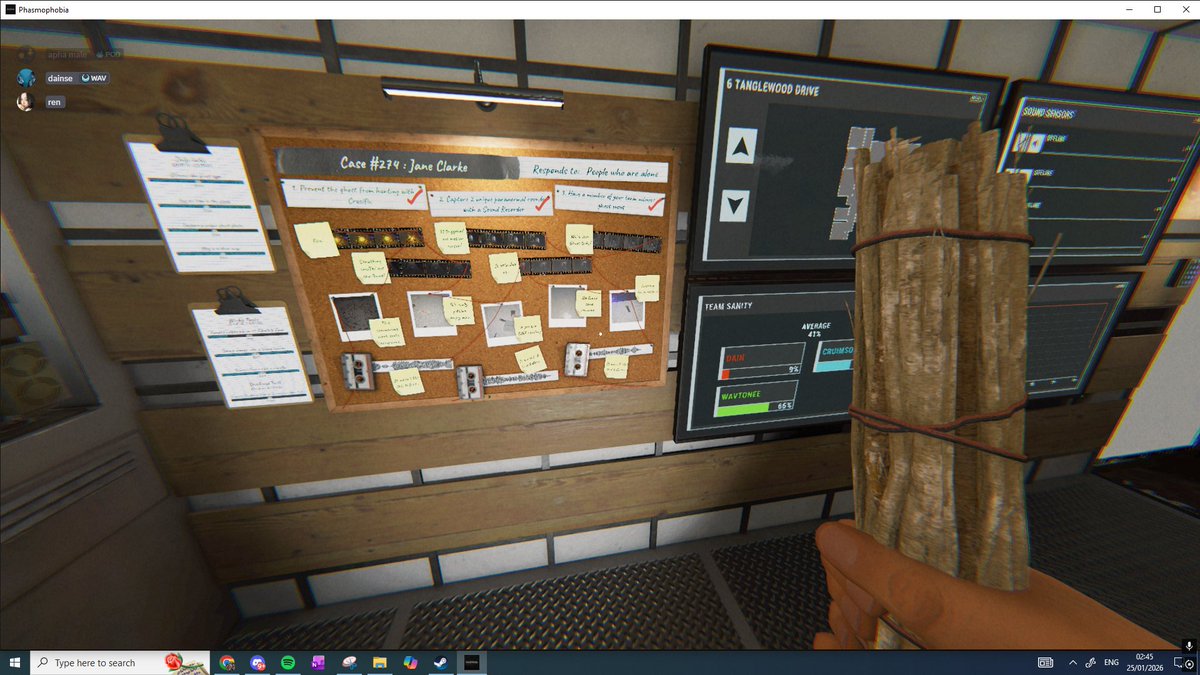Screen dimensions: 1200x675
Task: Select the Phasmophobia taskbar icon
Action: coord(470,662)
